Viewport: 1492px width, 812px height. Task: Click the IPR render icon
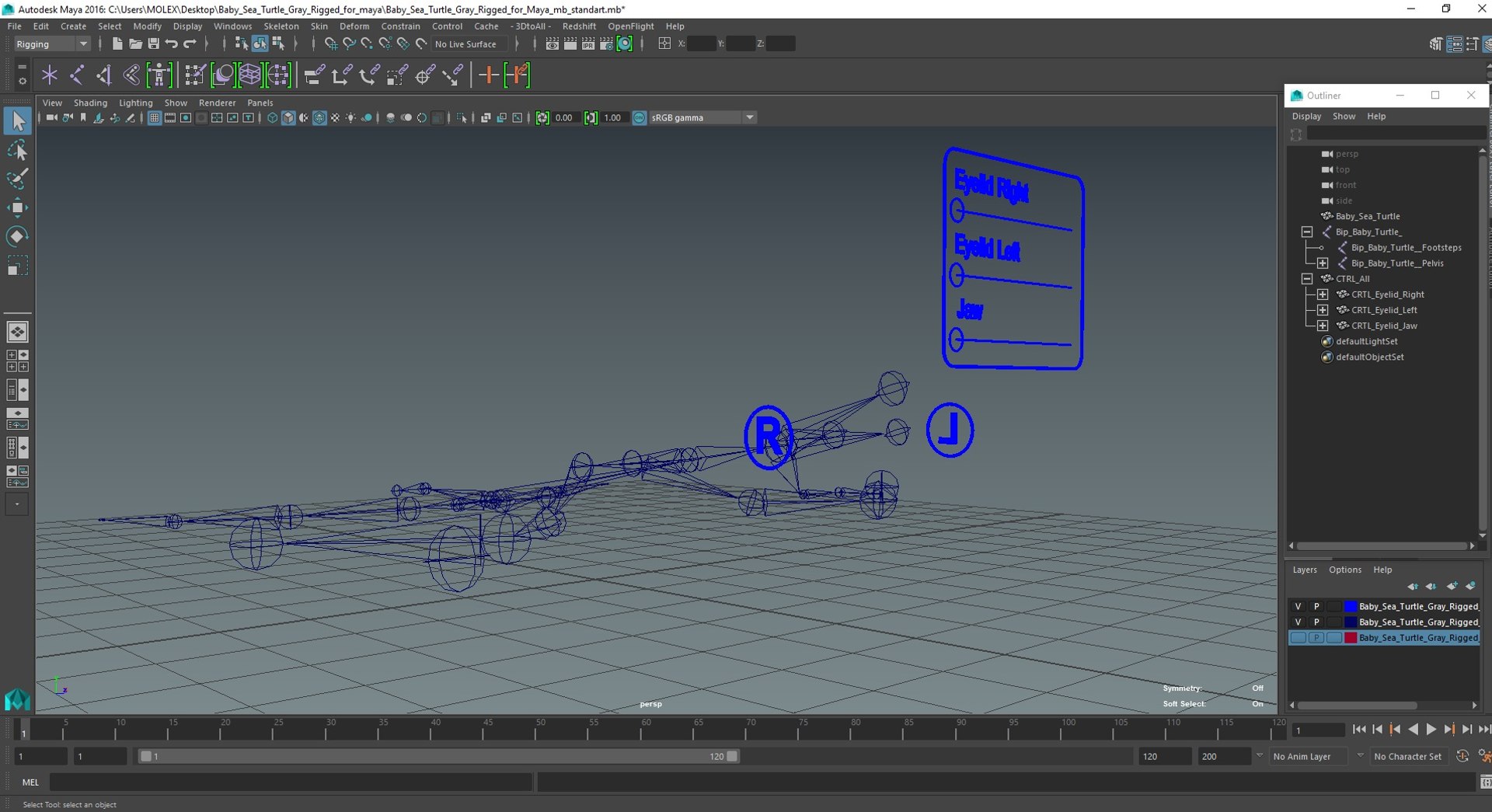(x=588, y=44)
